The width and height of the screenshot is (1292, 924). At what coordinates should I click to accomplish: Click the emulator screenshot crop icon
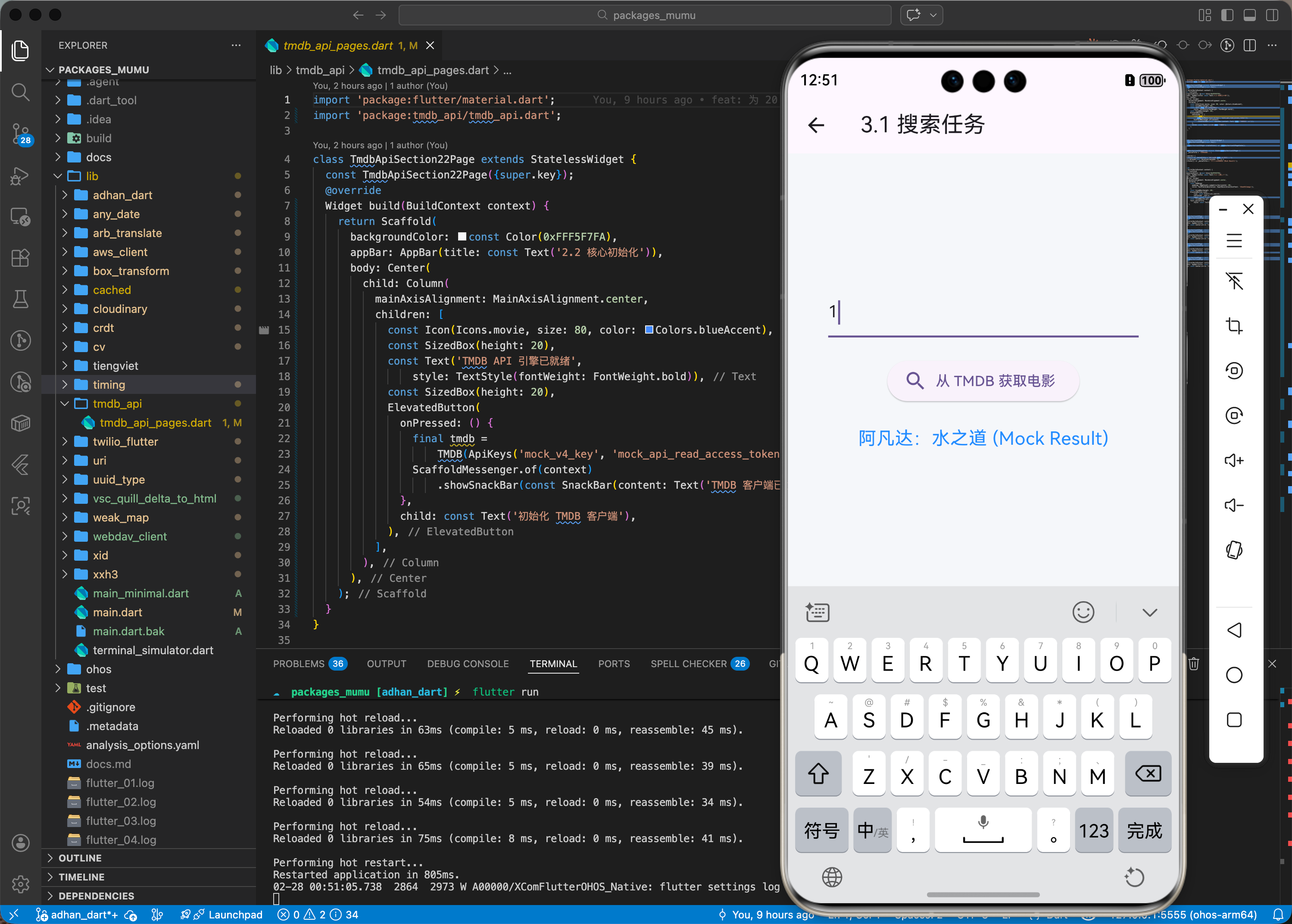[x=1233, y=326]
